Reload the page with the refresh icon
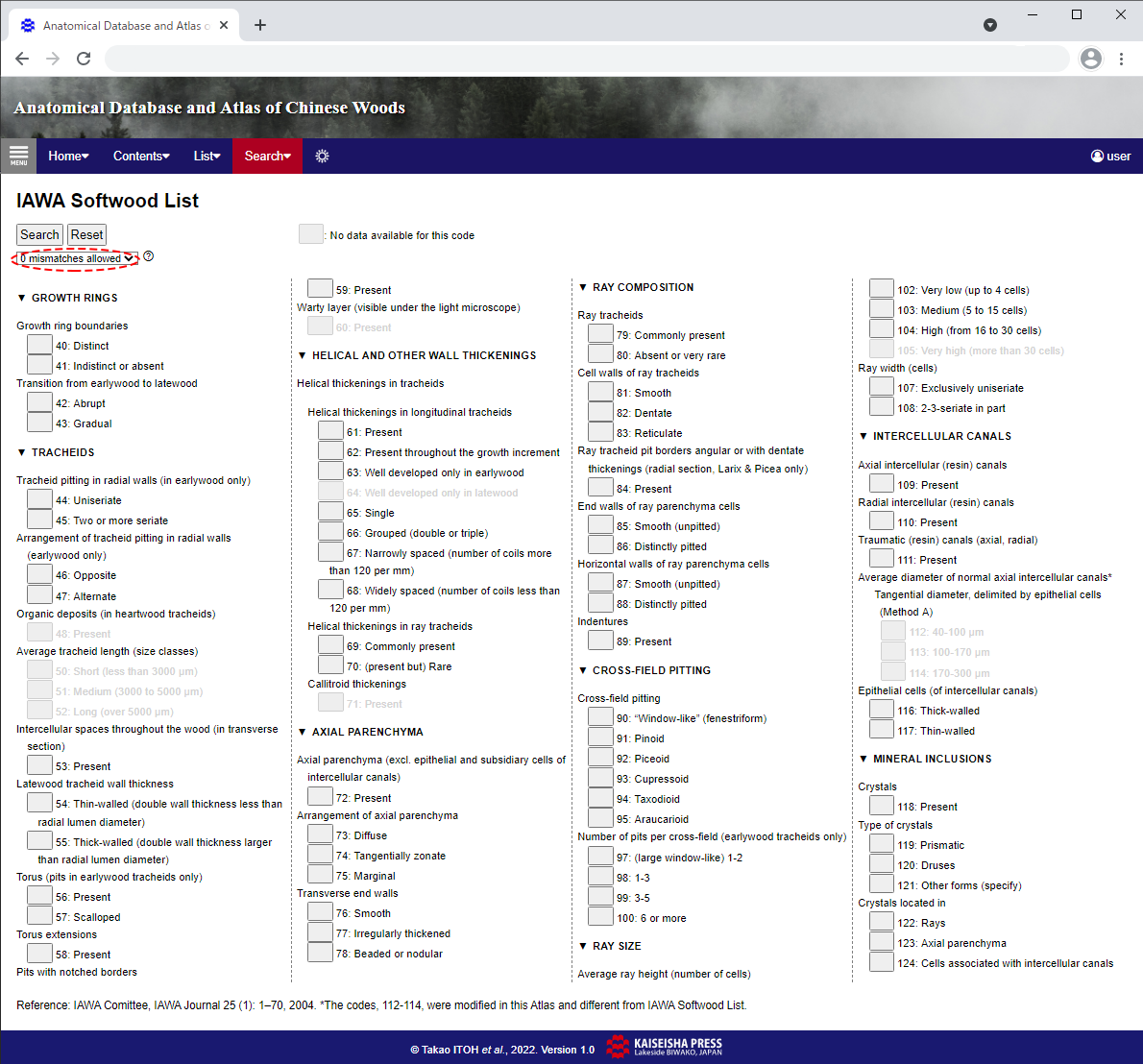Screen dimensions: 1143x1064 click(x=84, y=59)
